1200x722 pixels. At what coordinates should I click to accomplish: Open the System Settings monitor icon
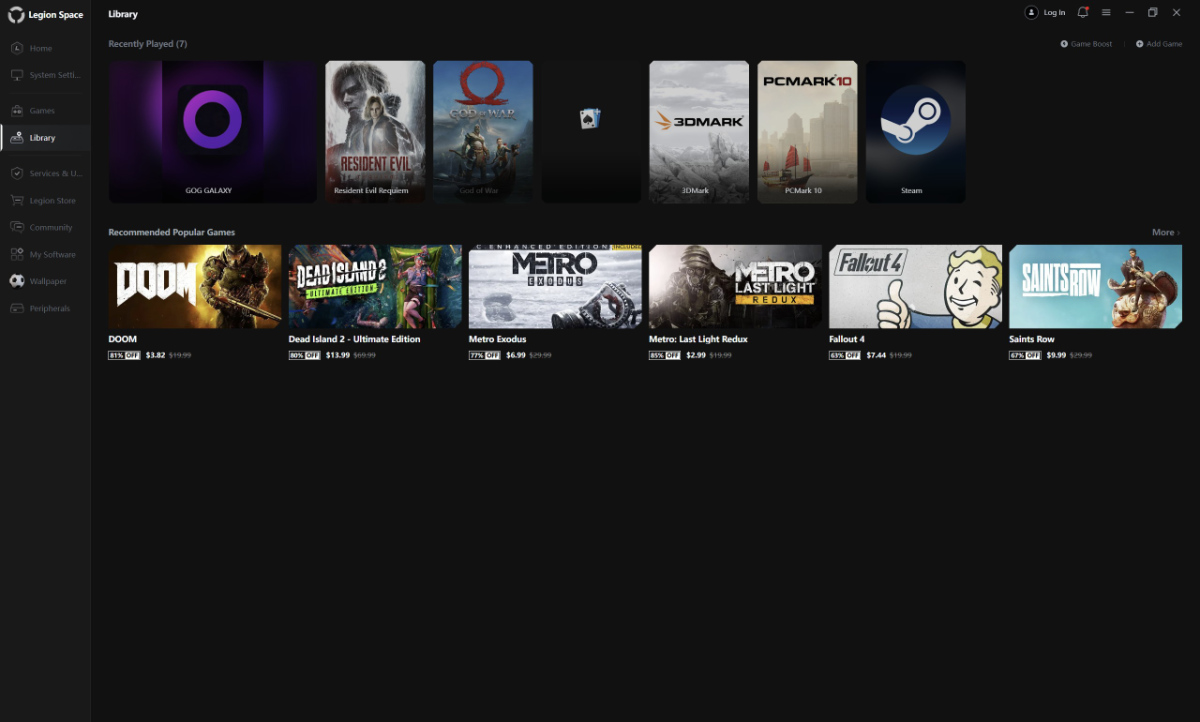pos(17,75)
